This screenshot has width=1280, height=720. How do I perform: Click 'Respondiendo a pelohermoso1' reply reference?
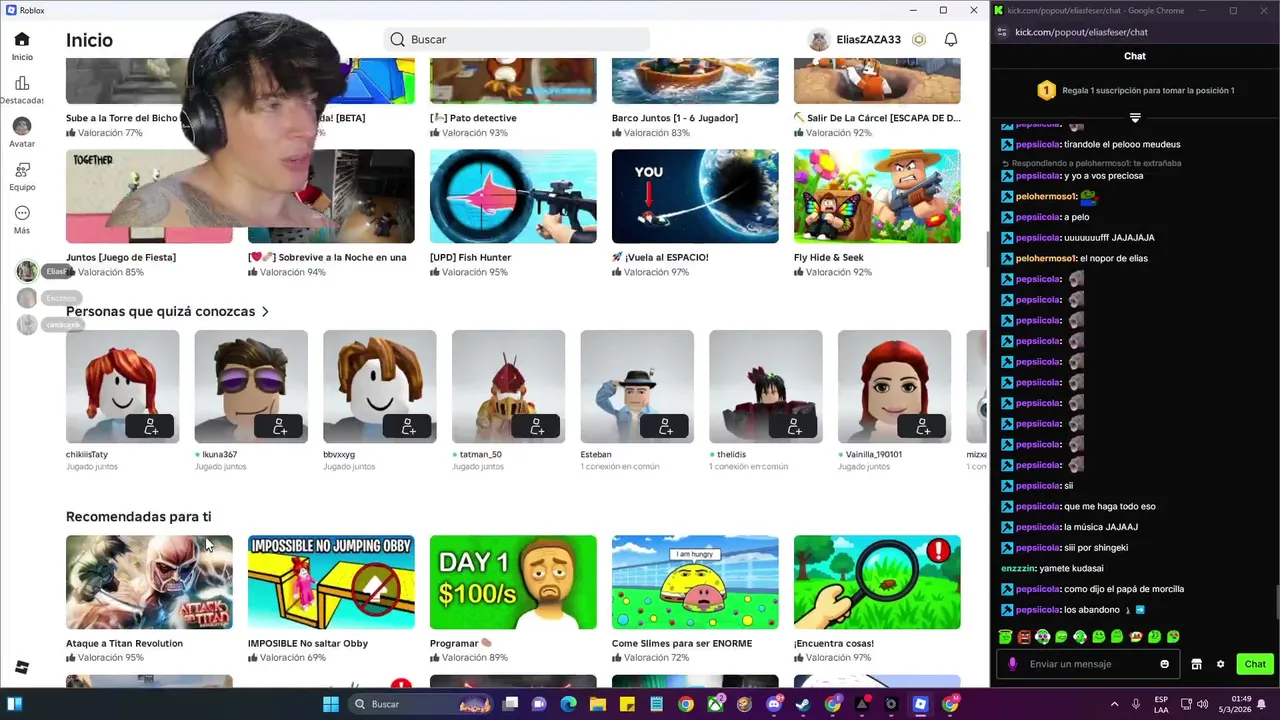click(x=1091, y=163)
